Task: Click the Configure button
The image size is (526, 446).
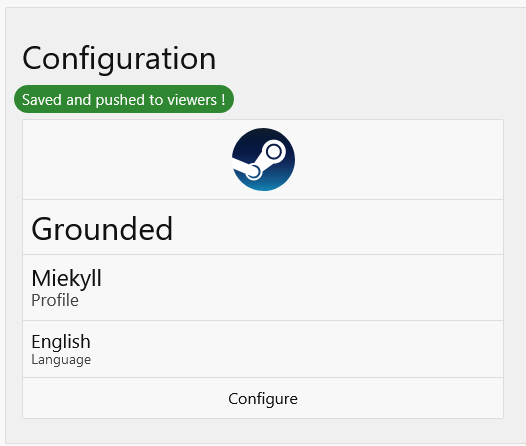Action: tap(263, 398)
